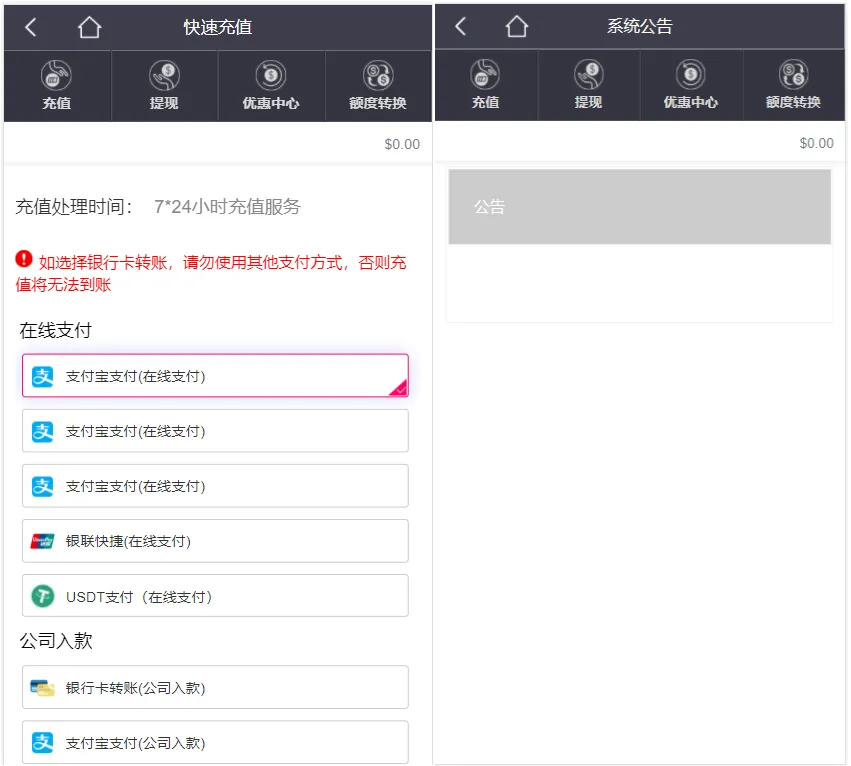
Task: Tap the highlighted Alipay payment field
Action: pyautogui.click(x=215, y=377)
